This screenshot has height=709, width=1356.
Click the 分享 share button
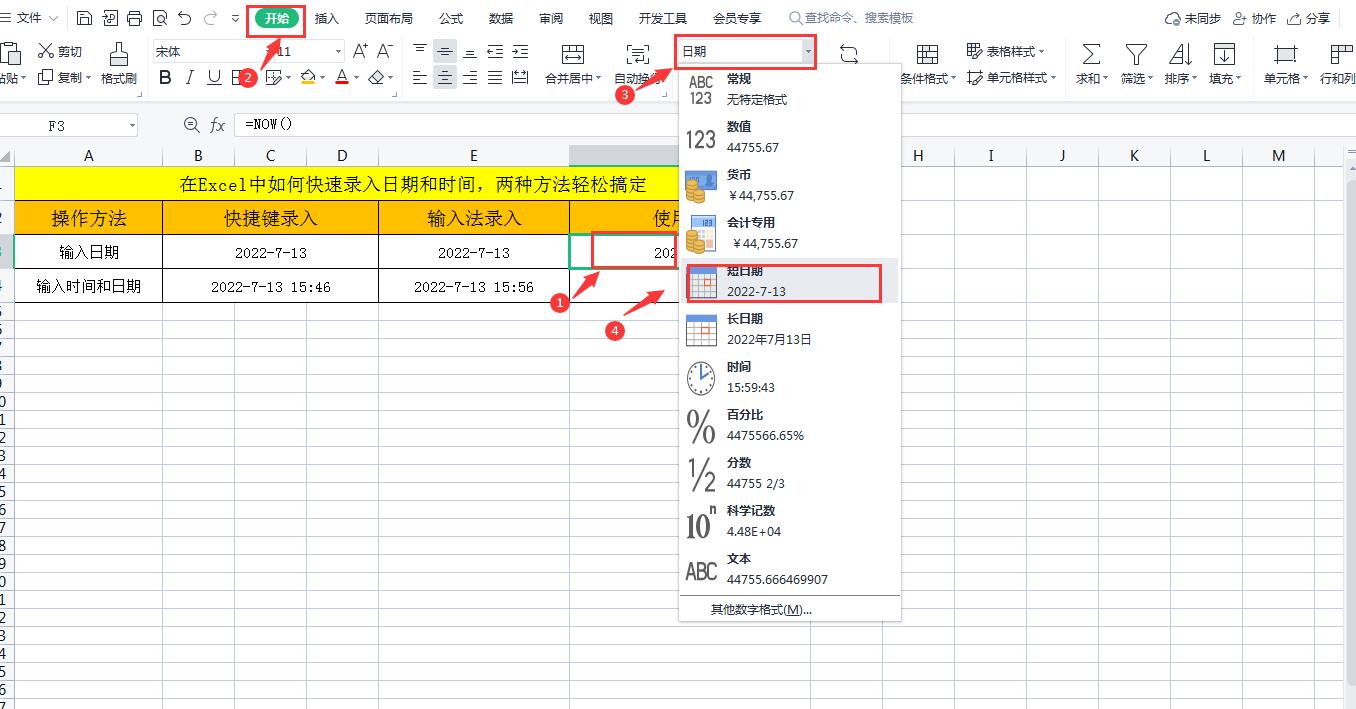(x=1309, y=18)
